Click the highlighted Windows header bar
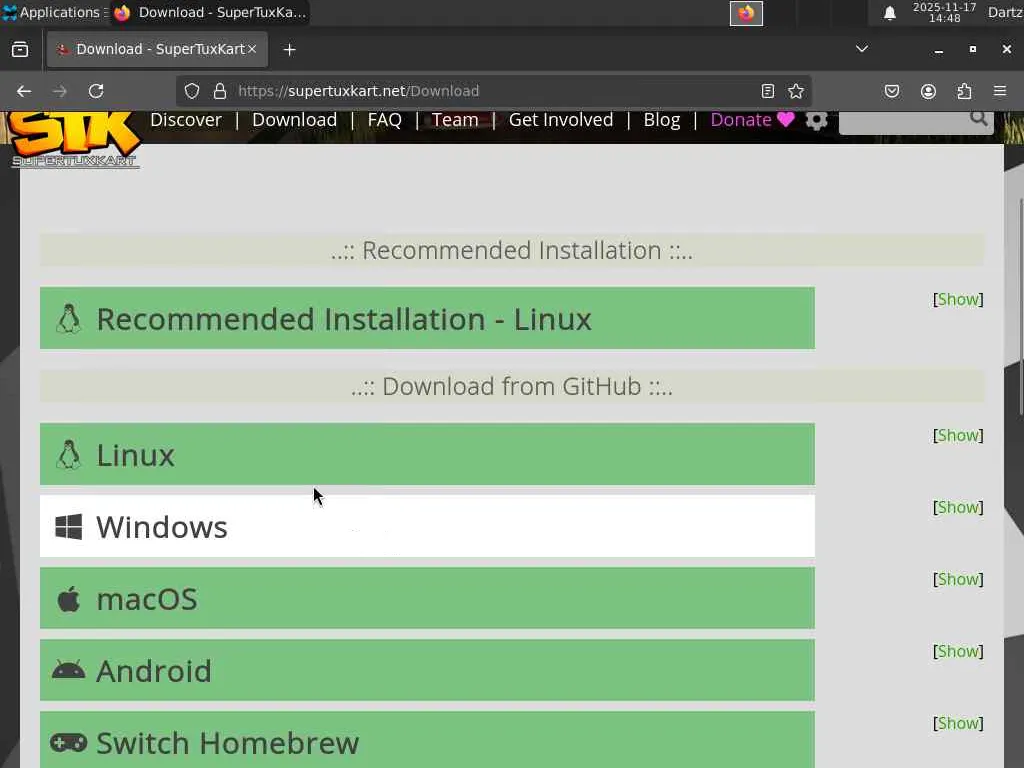Image resolution: width=1024 pixels, height=768 pixels. click(427, 526)
